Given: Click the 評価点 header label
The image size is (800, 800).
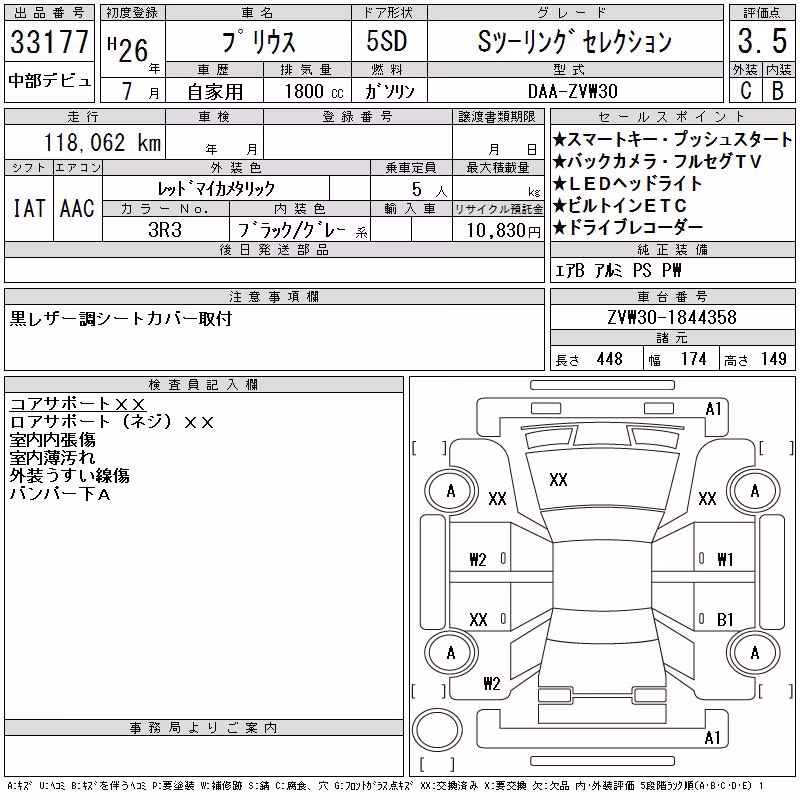Looking at the screenshot, I should pos(762,13).
